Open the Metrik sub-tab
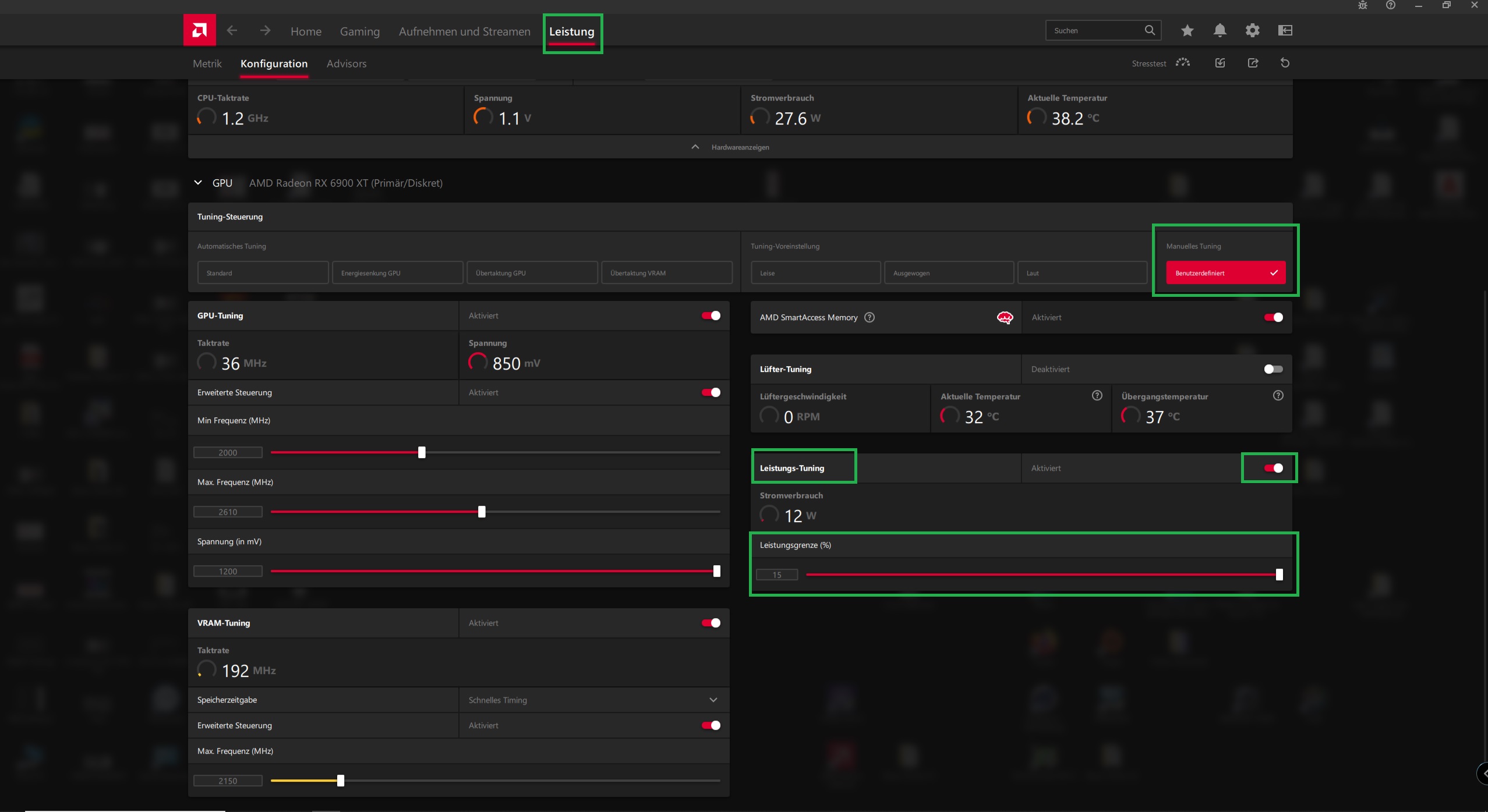Image resolution: width=1488 pixels, height=812 pixels. [207, 63]
